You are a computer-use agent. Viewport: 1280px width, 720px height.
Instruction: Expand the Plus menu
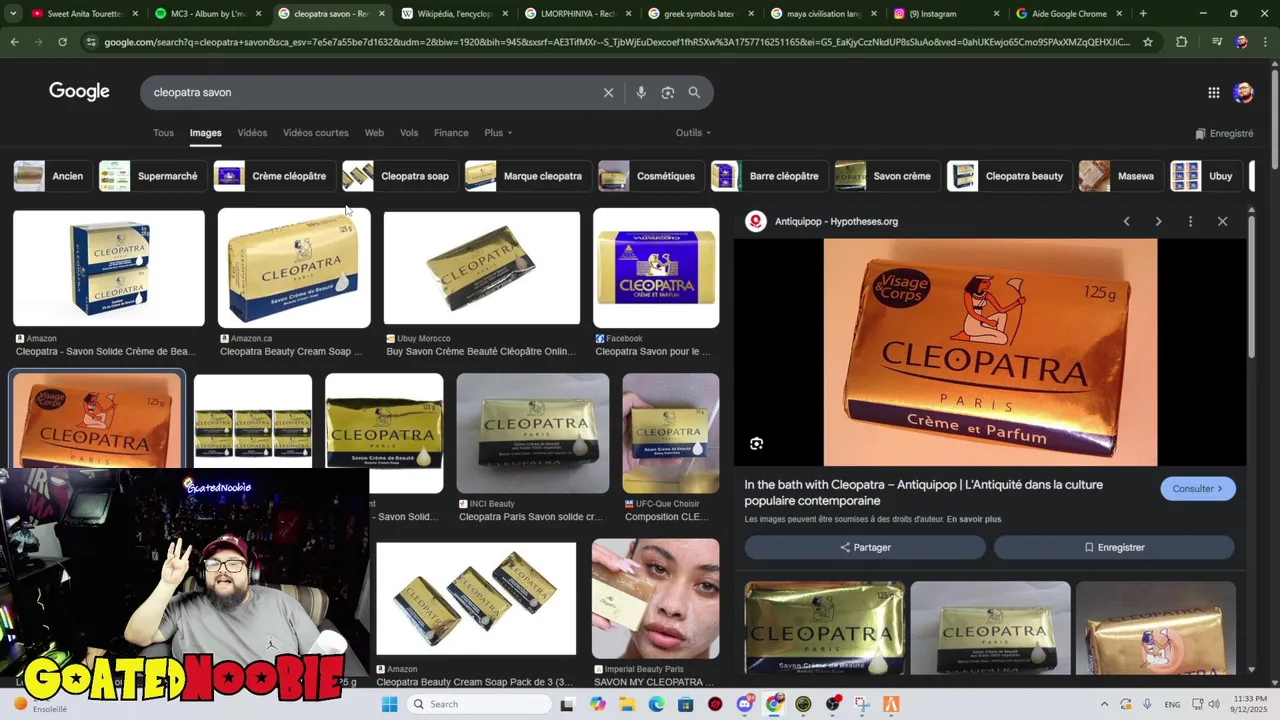[x=498, y=133]
